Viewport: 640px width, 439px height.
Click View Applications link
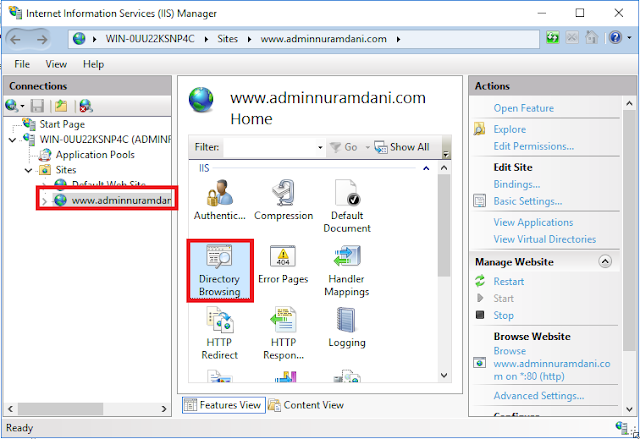(533, 222)
